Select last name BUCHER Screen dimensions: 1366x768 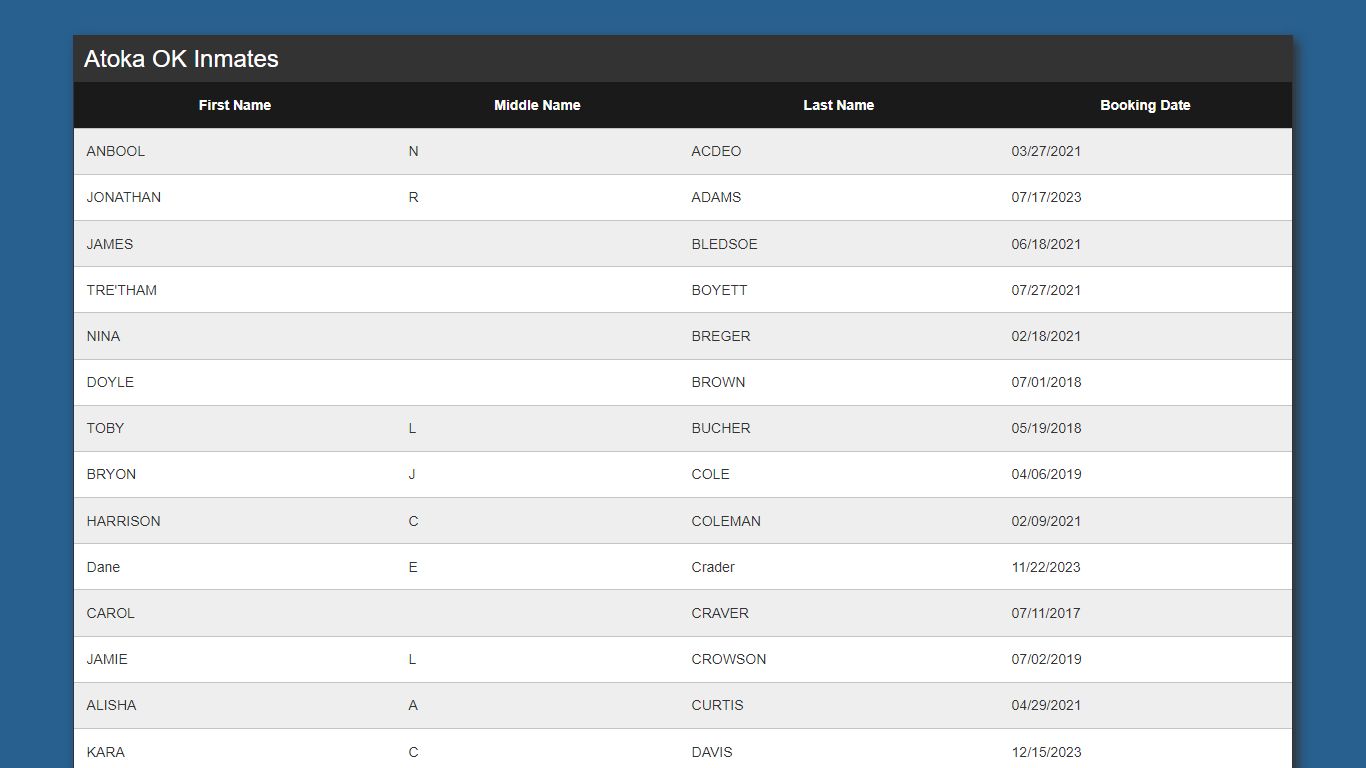click(721, 428)
